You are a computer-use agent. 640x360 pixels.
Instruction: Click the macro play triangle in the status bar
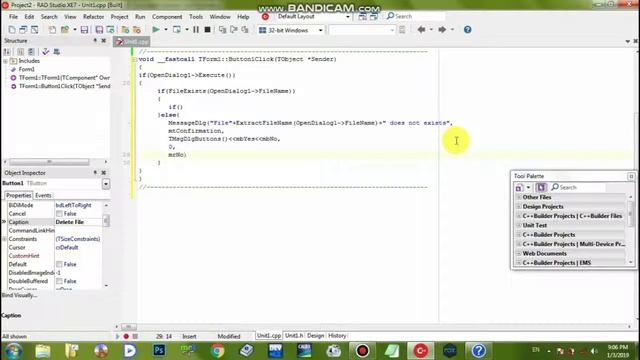click(118, 336)
